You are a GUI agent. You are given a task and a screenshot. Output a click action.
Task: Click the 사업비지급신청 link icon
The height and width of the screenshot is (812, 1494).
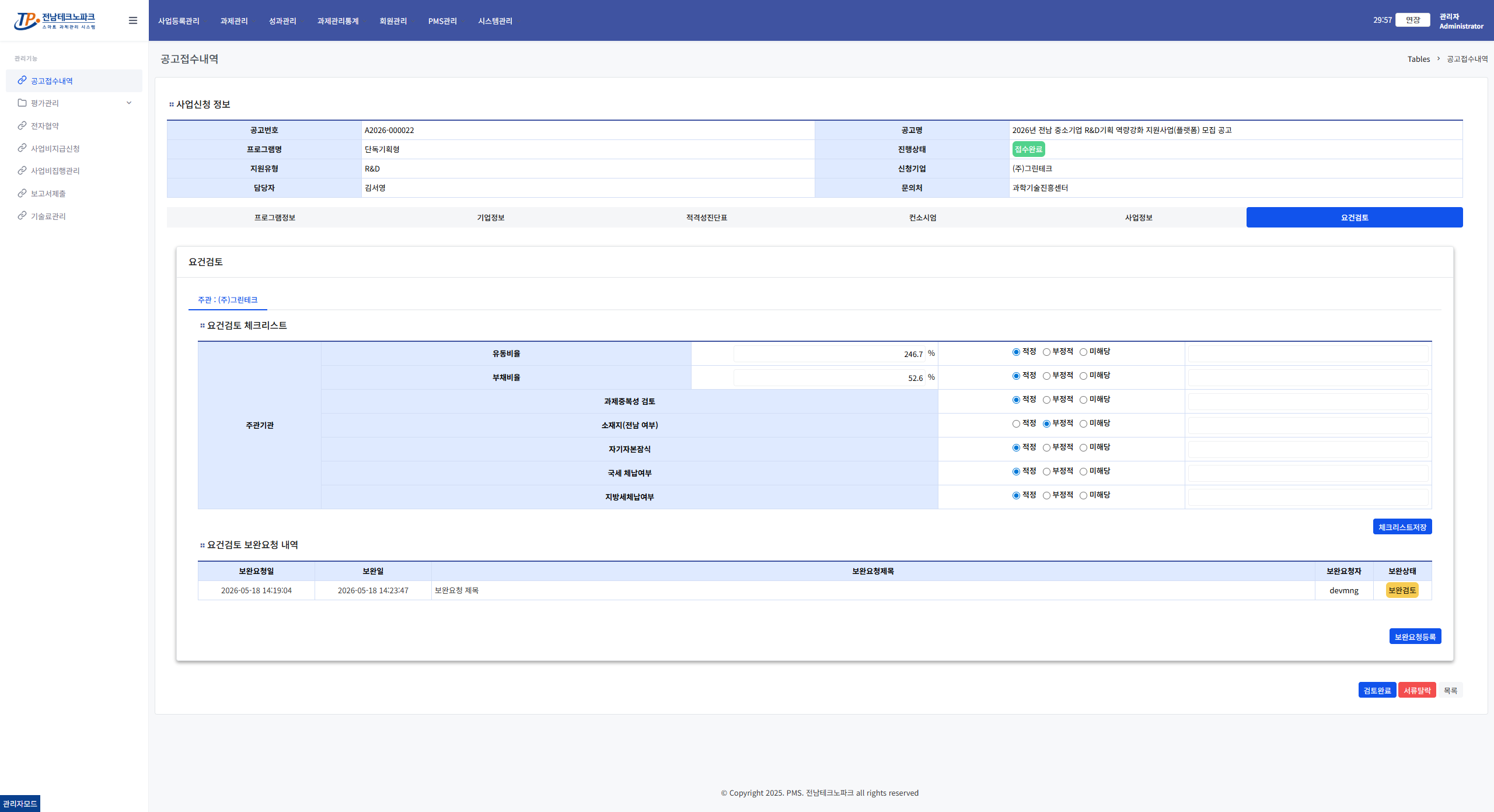point(22,148)
